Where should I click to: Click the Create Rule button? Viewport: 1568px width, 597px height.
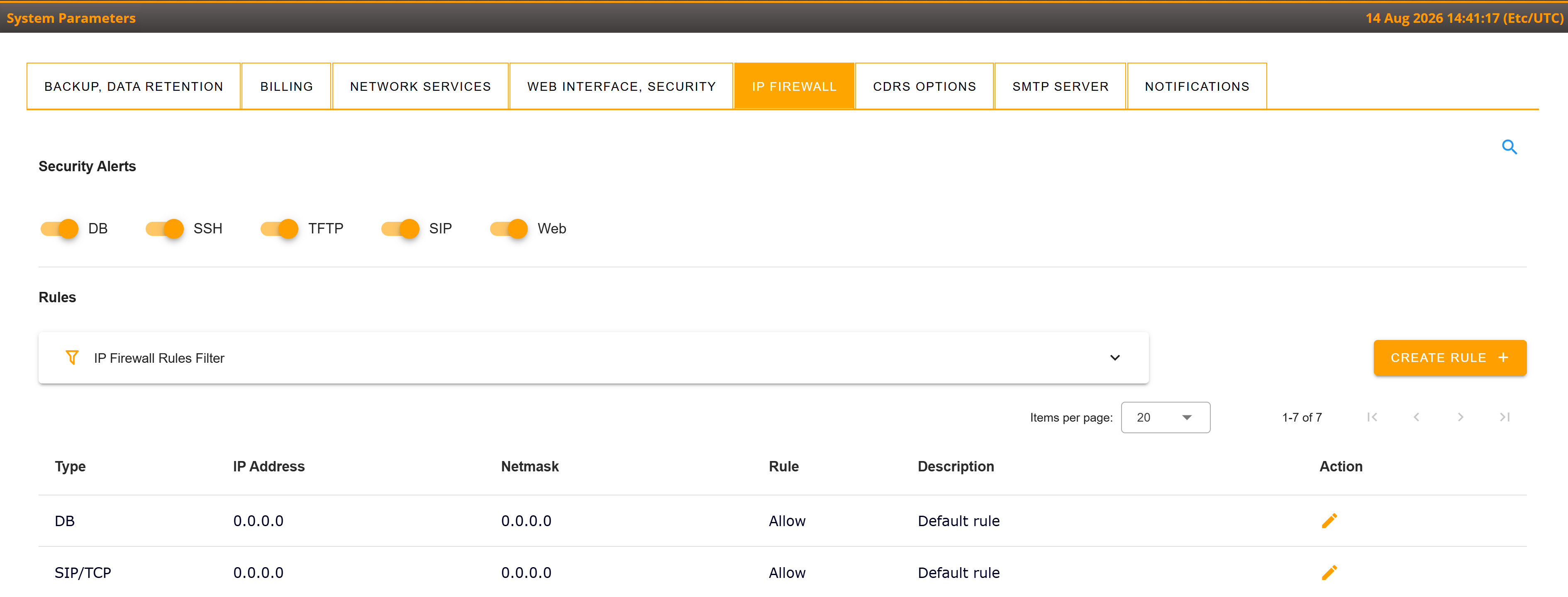click(1450, 357)
